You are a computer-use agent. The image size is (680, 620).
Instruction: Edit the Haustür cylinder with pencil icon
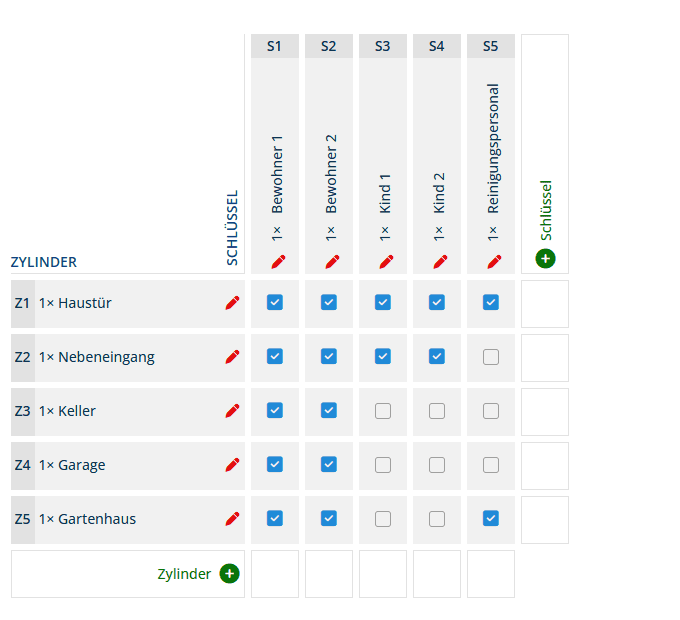click(x=232, y=303)
